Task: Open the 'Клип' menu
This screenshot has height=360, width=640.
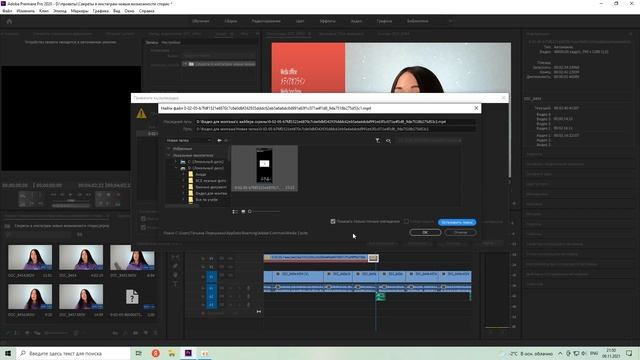Action: pos(44,11)
